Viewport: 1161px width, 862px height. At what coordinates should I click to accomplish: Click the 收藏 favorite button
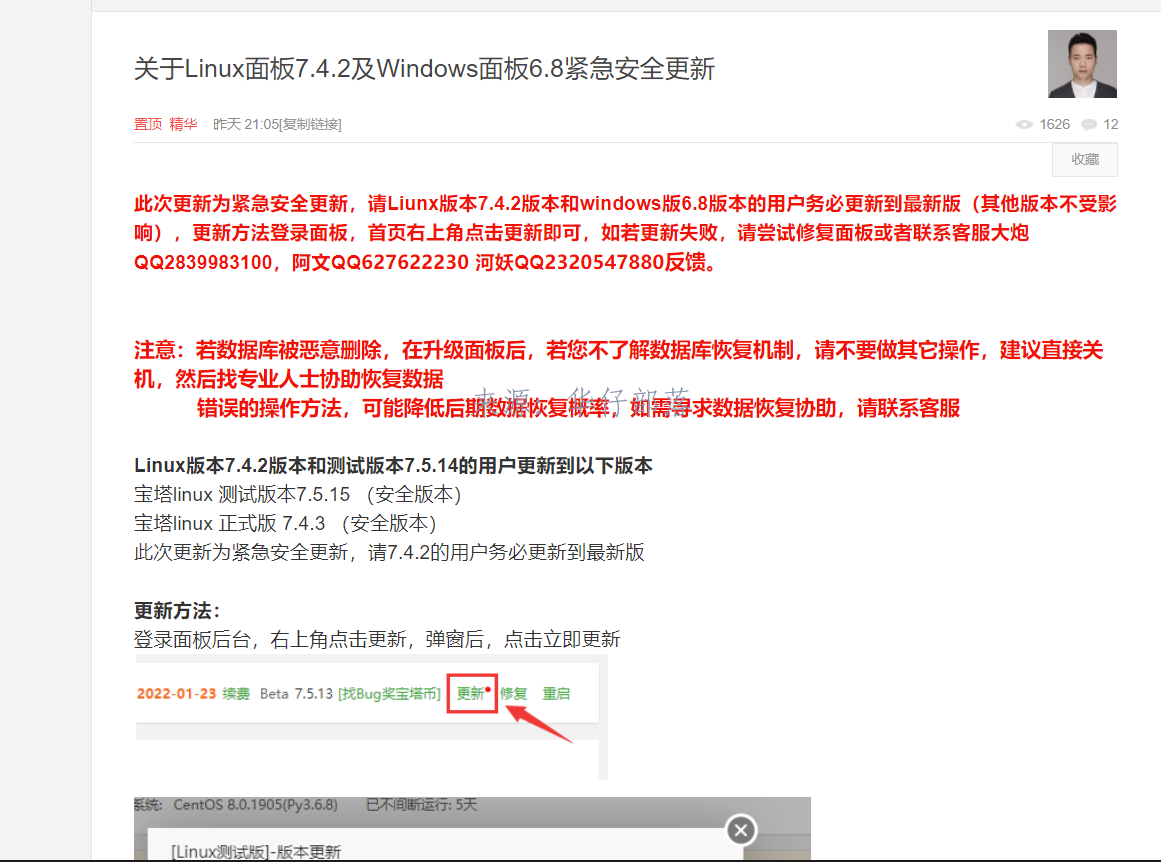click(x=1085, y=159)
